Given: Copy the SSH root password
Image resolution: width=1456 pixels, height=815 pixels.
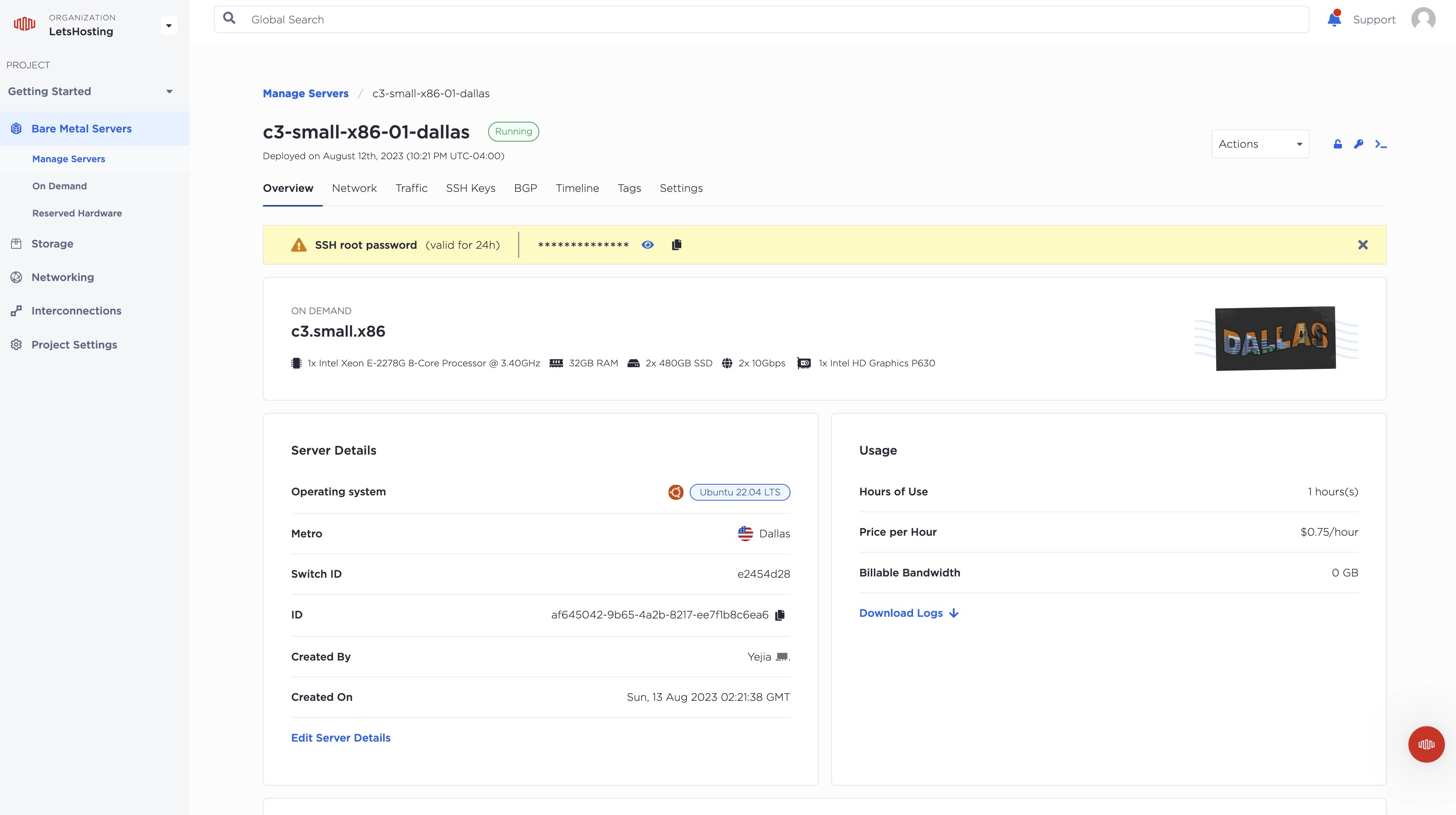Looking at the screenshot, I should click(x=677, y=244).
